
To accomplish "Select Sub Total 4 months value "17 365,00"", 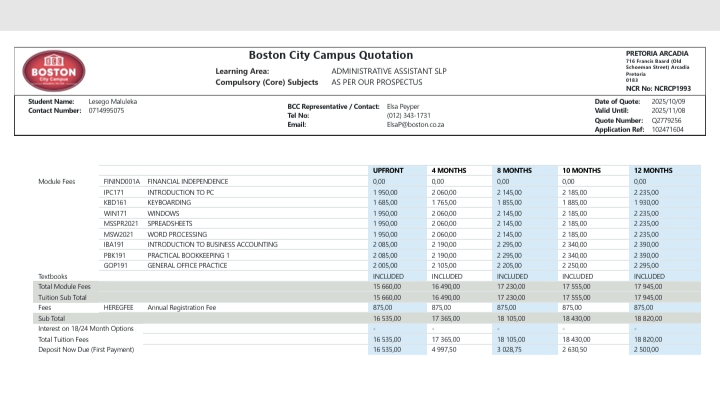I will [445, 319].
